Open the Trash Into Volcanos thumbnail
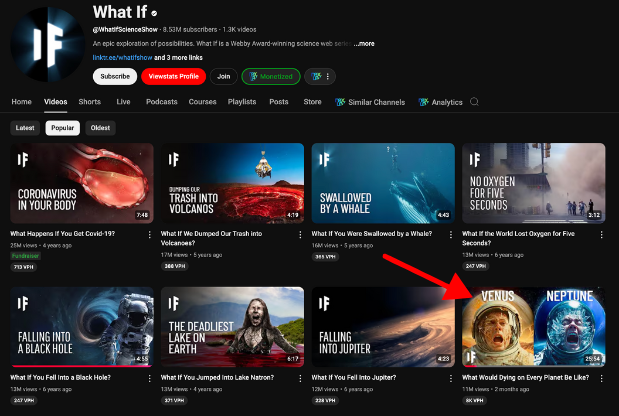 (x=233, y=183)
